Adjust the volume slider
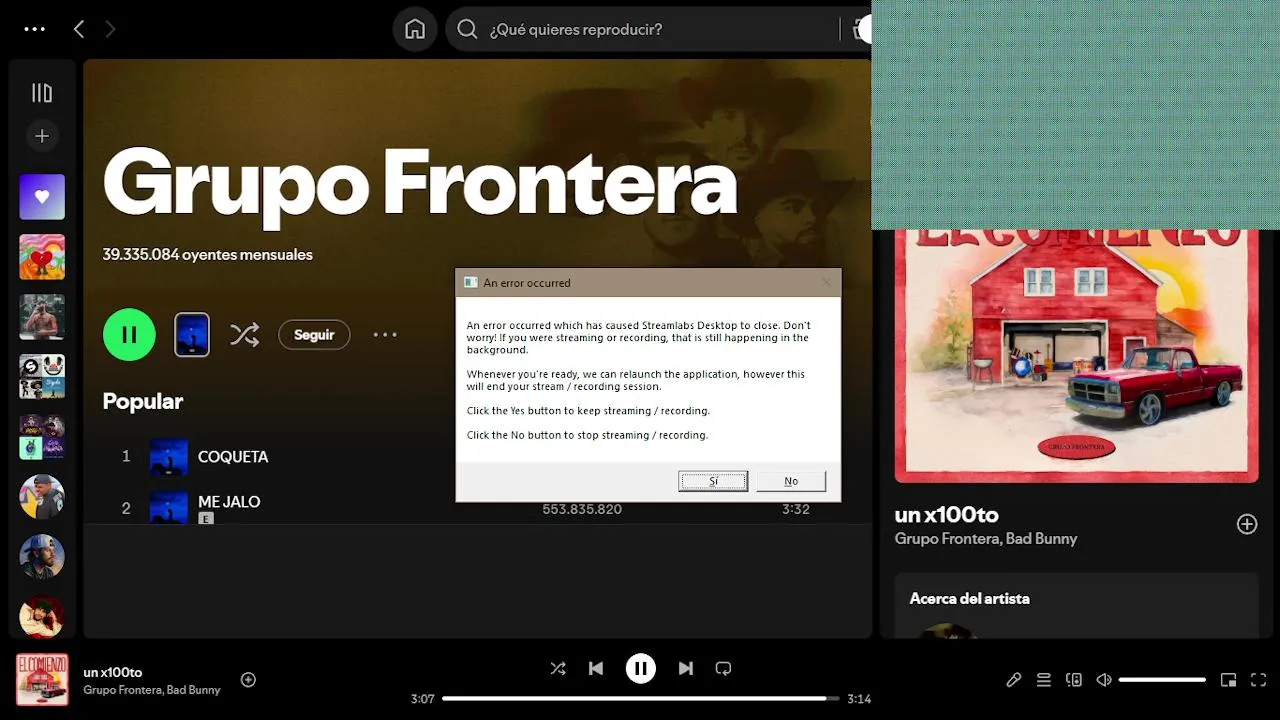This screenshot has width=1280, height=720. [1162, 680]
